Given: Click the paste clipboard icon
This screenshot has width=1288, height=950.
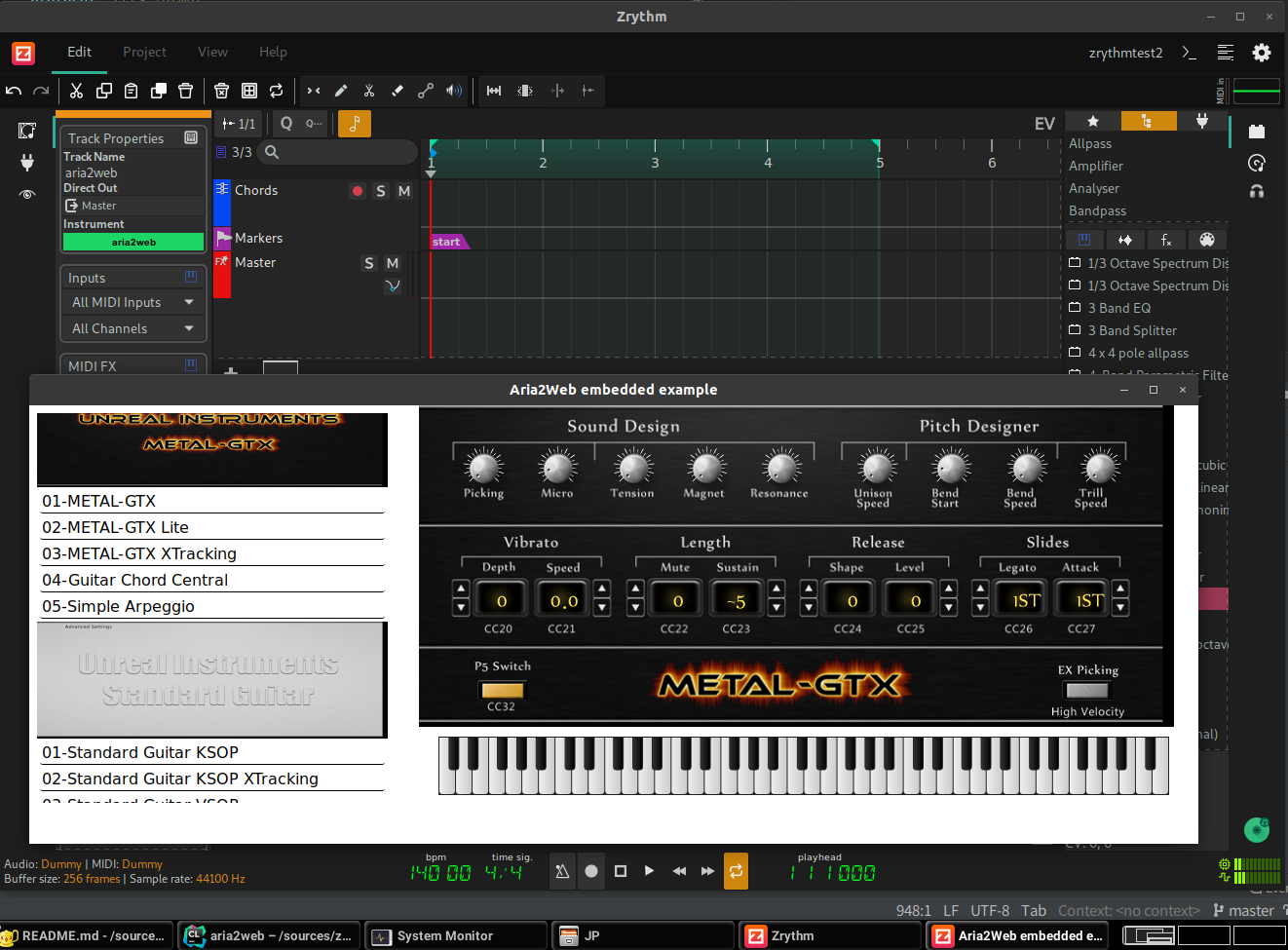Looking at the screenshot, I should pyautogui.click(x=132, y=91).
